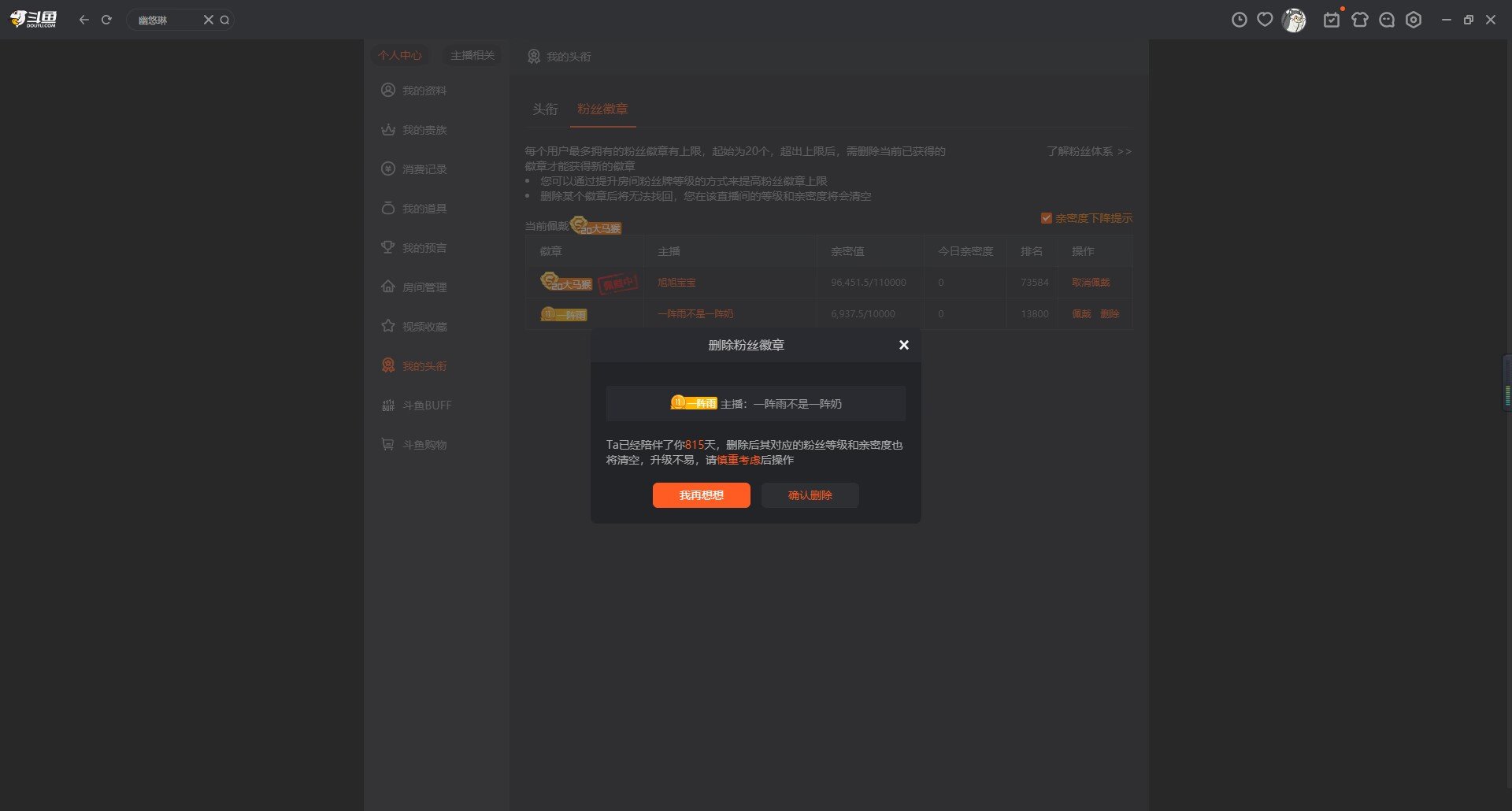Click 亲密值 column header
This screenshot has height=811, width=1512.
[847, 251]
